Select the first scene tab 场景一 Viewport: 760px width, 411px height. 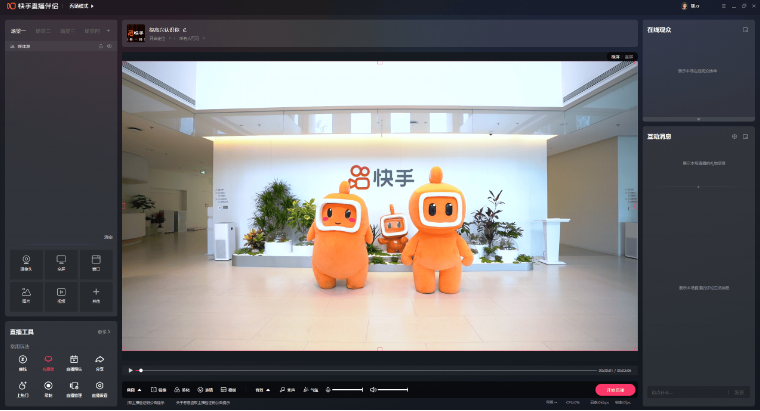18,31
